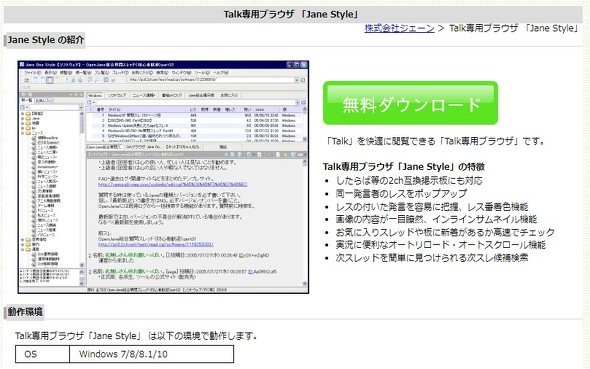Open the 株式会社ジェーン breadcrumb link
Screen dimensions: 590x369
click(399, 28)
